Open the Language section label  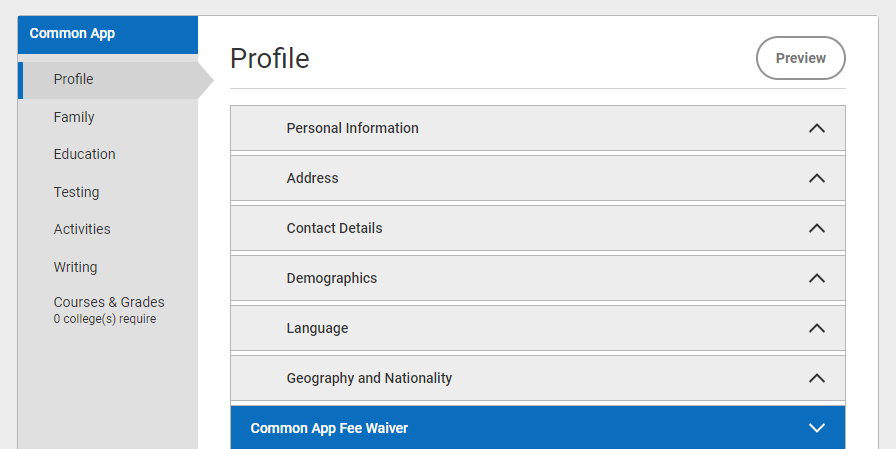tap(317, 328)
